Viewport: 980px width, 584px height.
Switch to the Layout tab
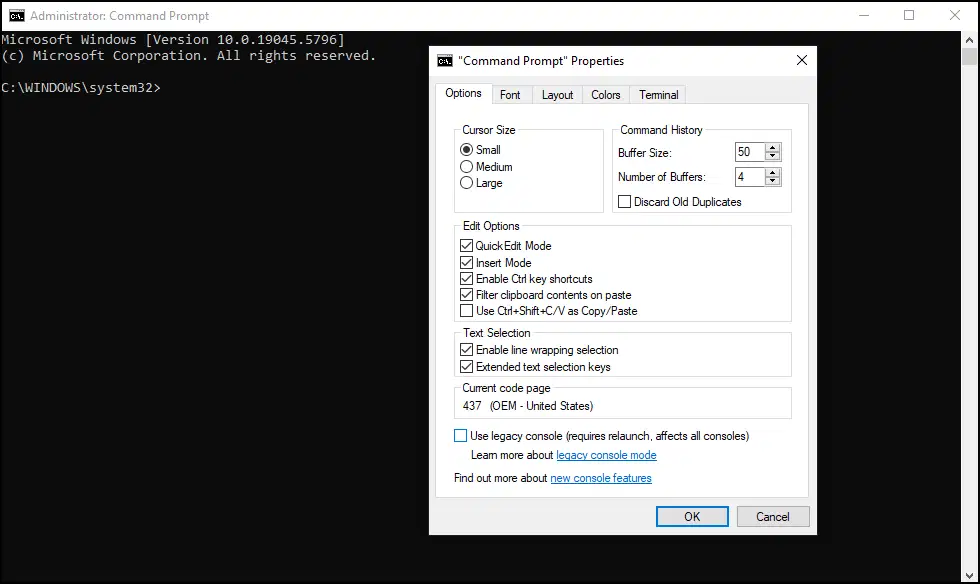point(558,95)
